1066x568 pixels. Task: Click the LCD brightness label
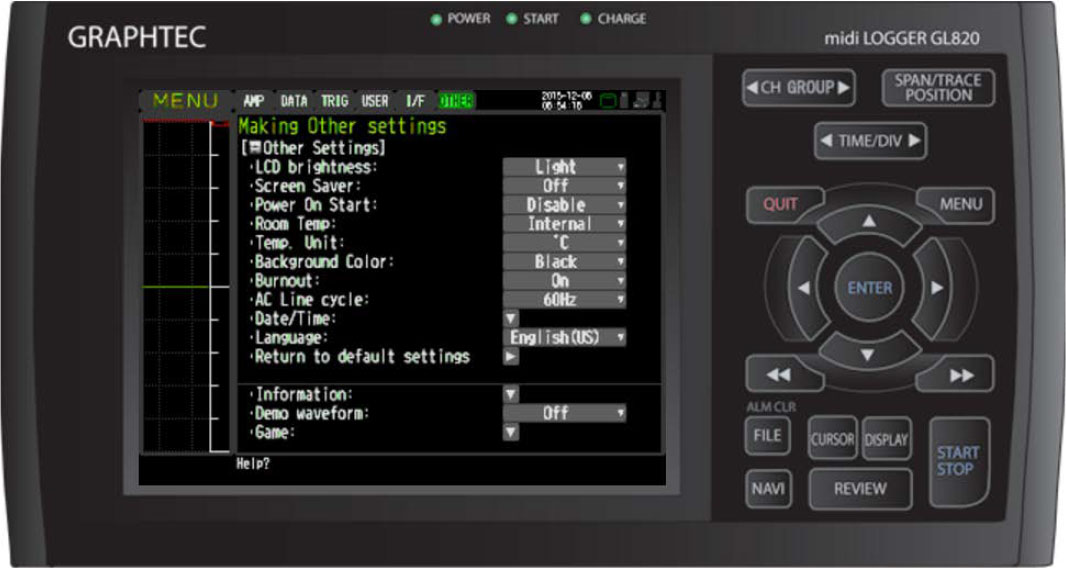[x=315, y=167]
